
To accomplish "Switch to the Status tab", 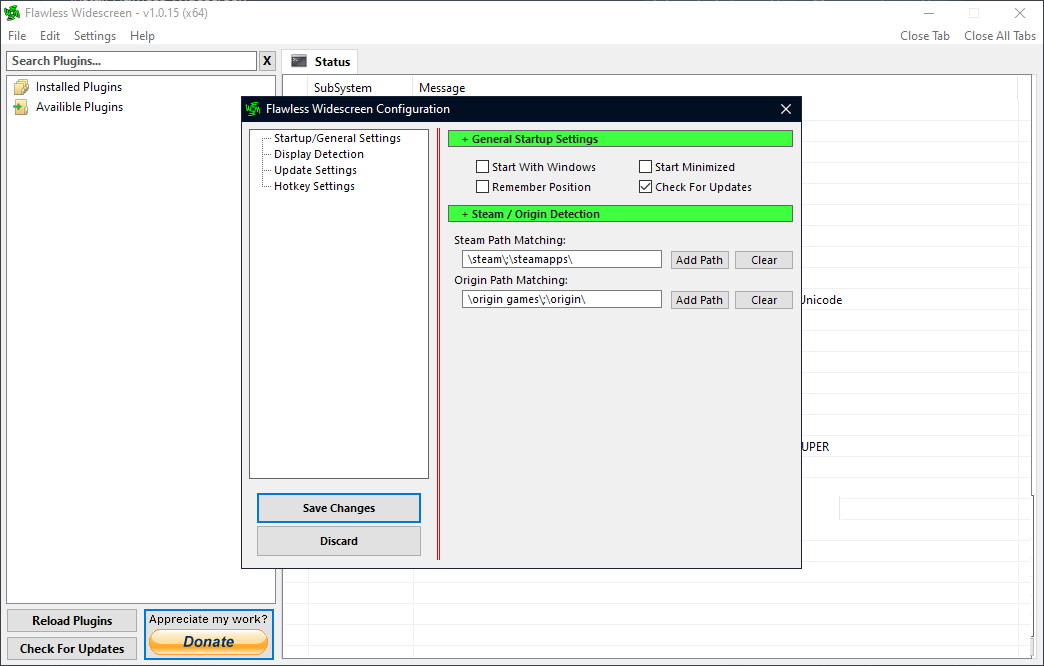I will pyautogui.click(x=320, y=61).
